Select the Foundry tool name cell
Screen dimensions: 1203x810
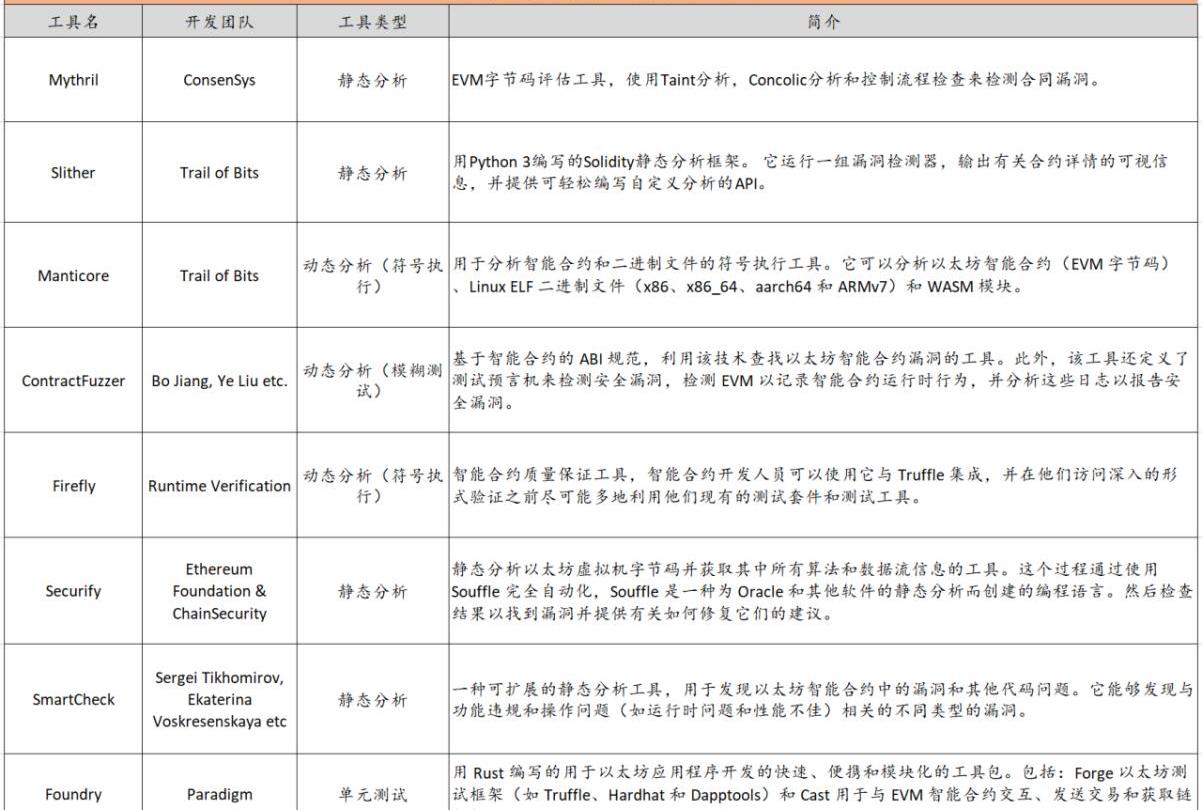[x=73, y=795]
